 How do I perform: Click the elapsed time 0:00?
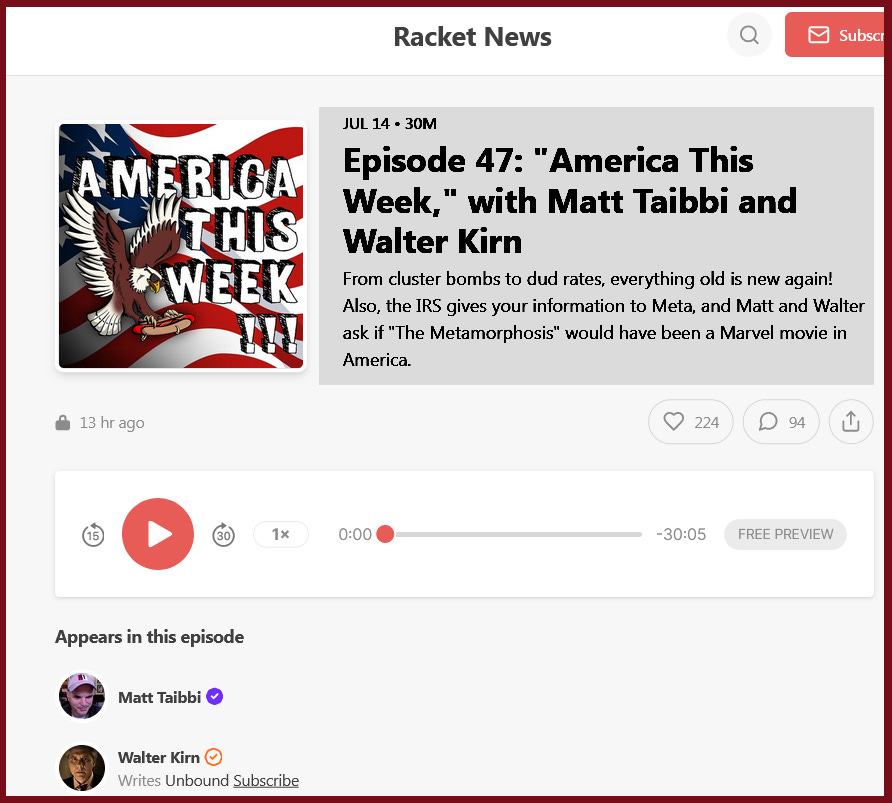[x=355, y=535]
